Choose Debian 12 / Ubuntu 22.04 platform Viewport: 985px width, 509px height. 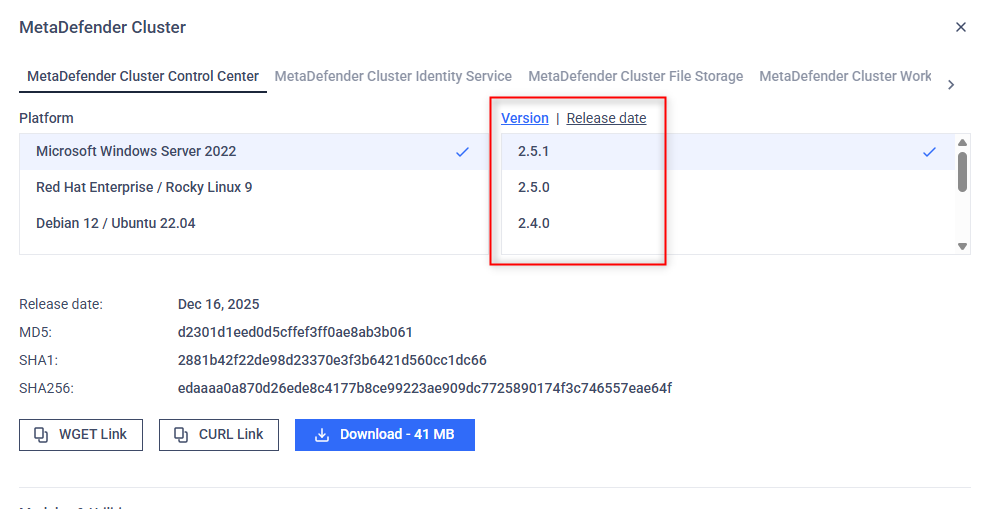click(x=254, y=223)
